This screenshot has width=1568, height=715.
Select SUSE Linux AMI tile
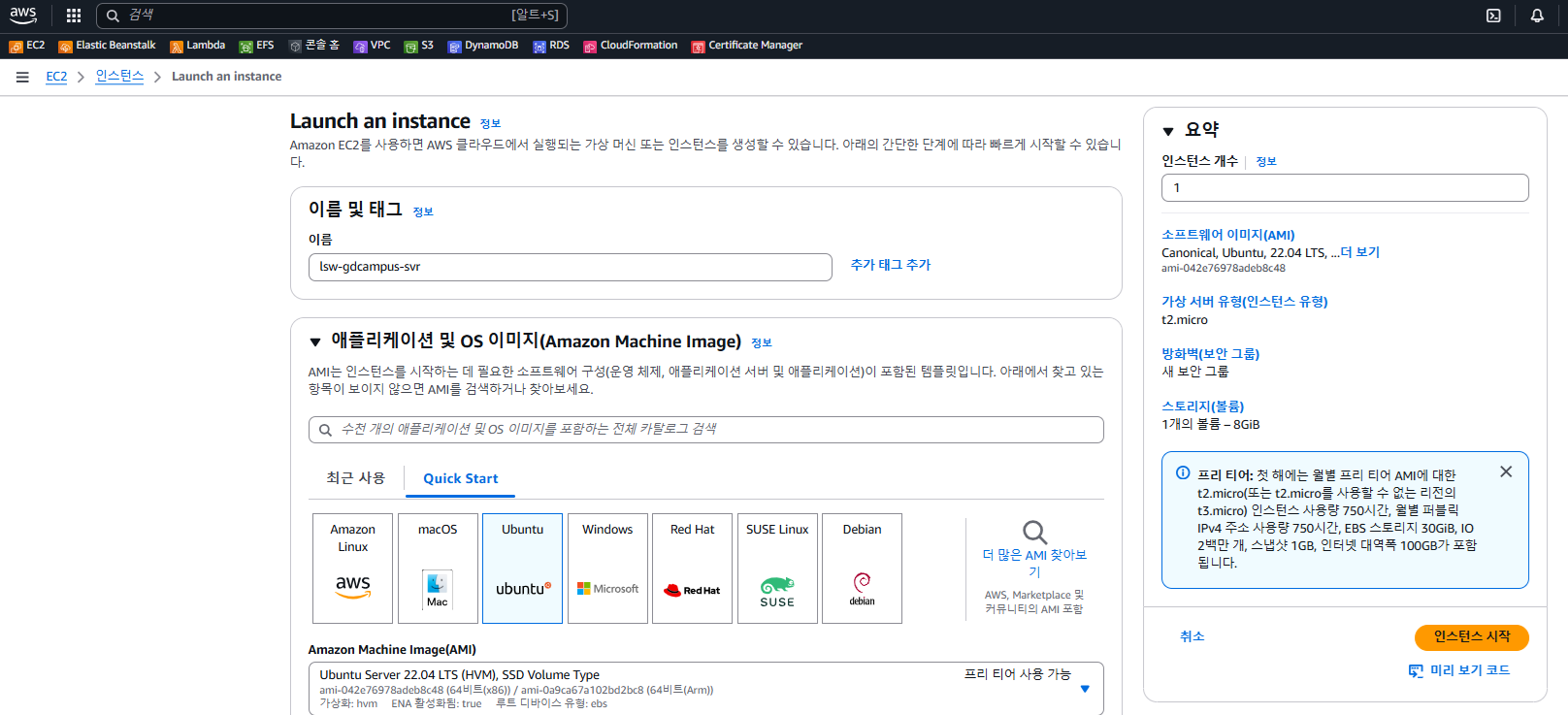[777, 569]
